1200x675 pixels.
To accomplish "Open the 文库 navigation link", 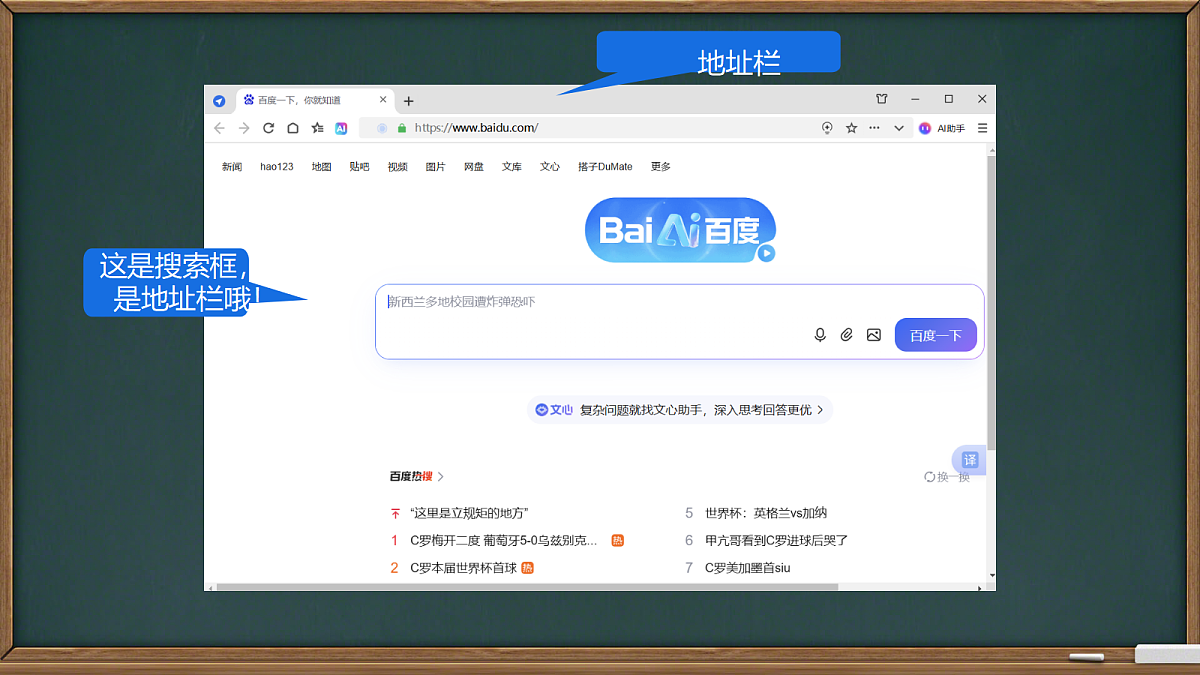I will (x=512, y=167).
